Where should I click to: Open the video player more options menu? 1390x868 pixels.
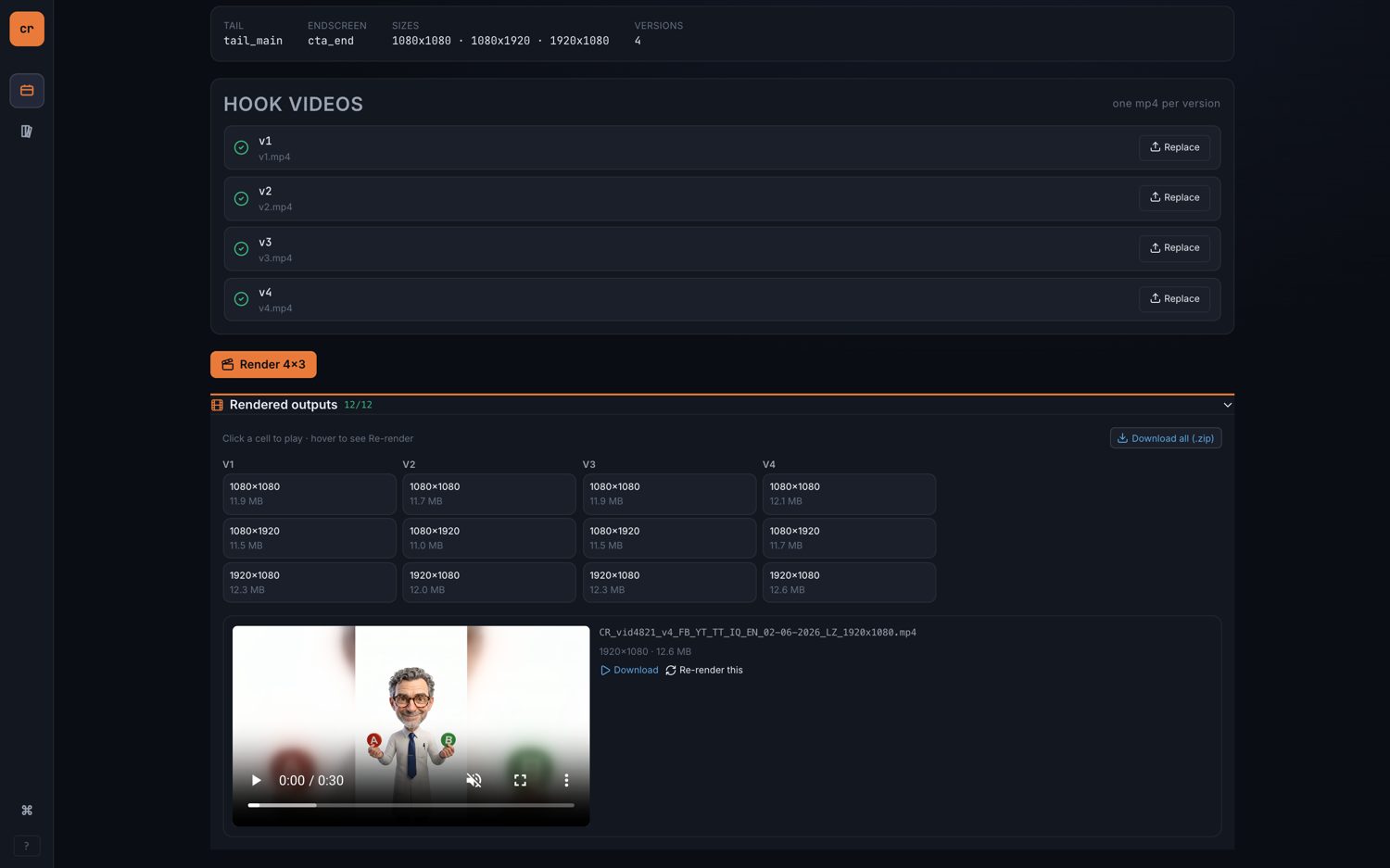(566, 780)
